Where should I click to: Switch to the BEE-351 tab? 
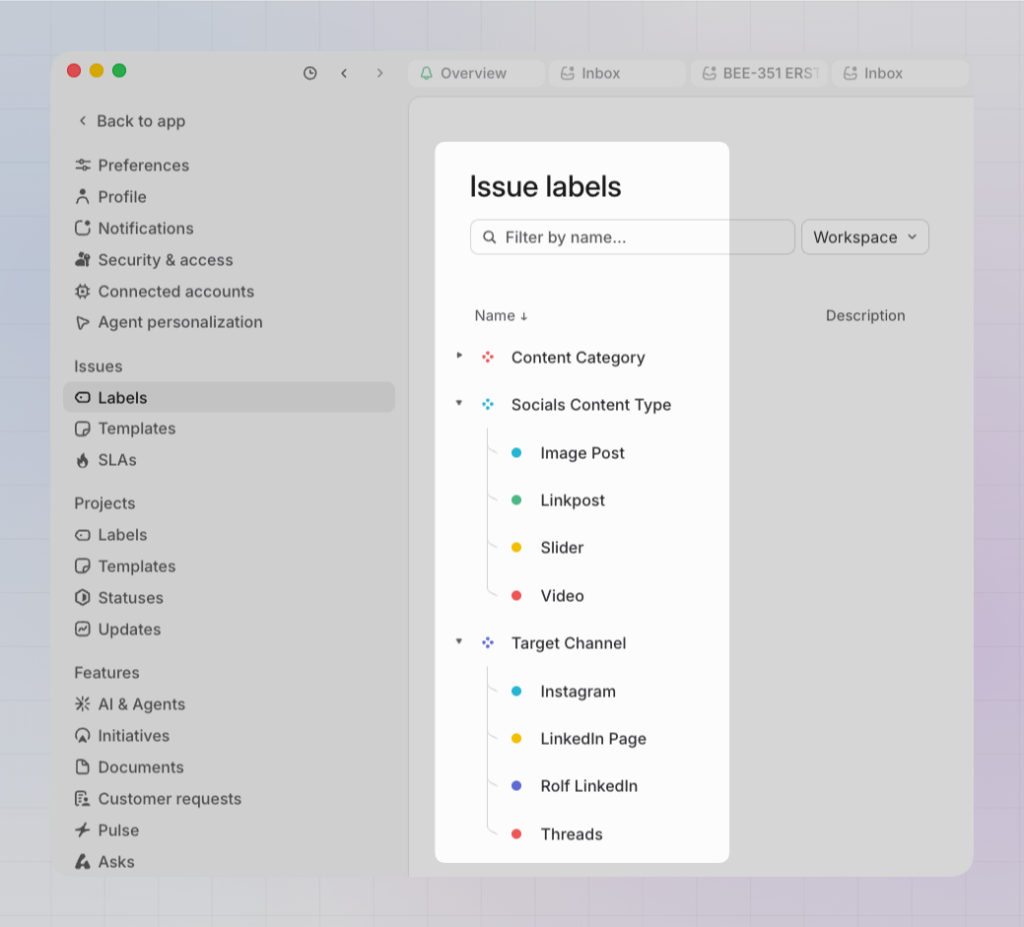(759, 73)
